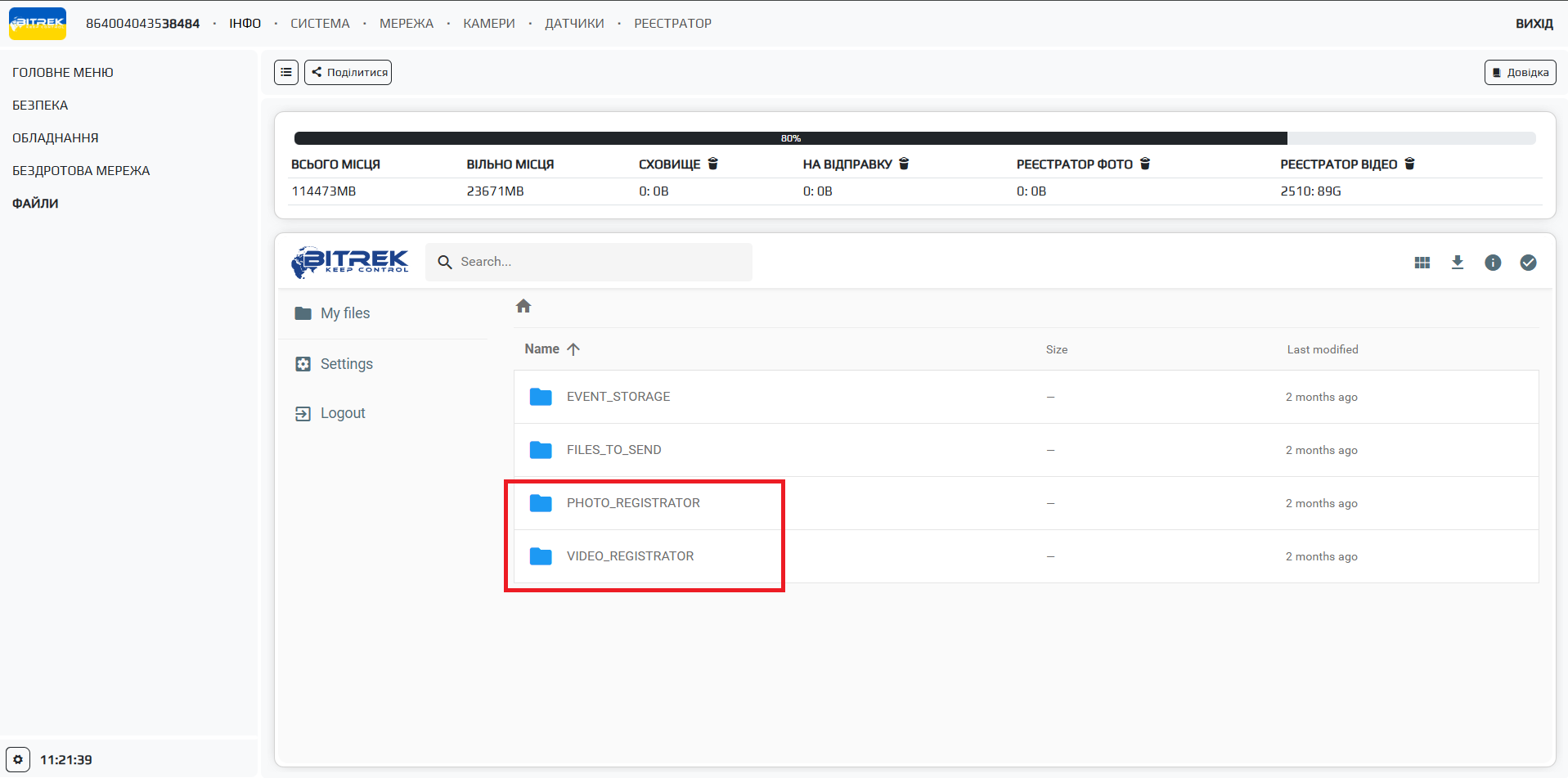Click trash icon beside РЕЄСТРАТОР ВІДЕО
The image size is (1568, 778).
tap(1409, 164)
